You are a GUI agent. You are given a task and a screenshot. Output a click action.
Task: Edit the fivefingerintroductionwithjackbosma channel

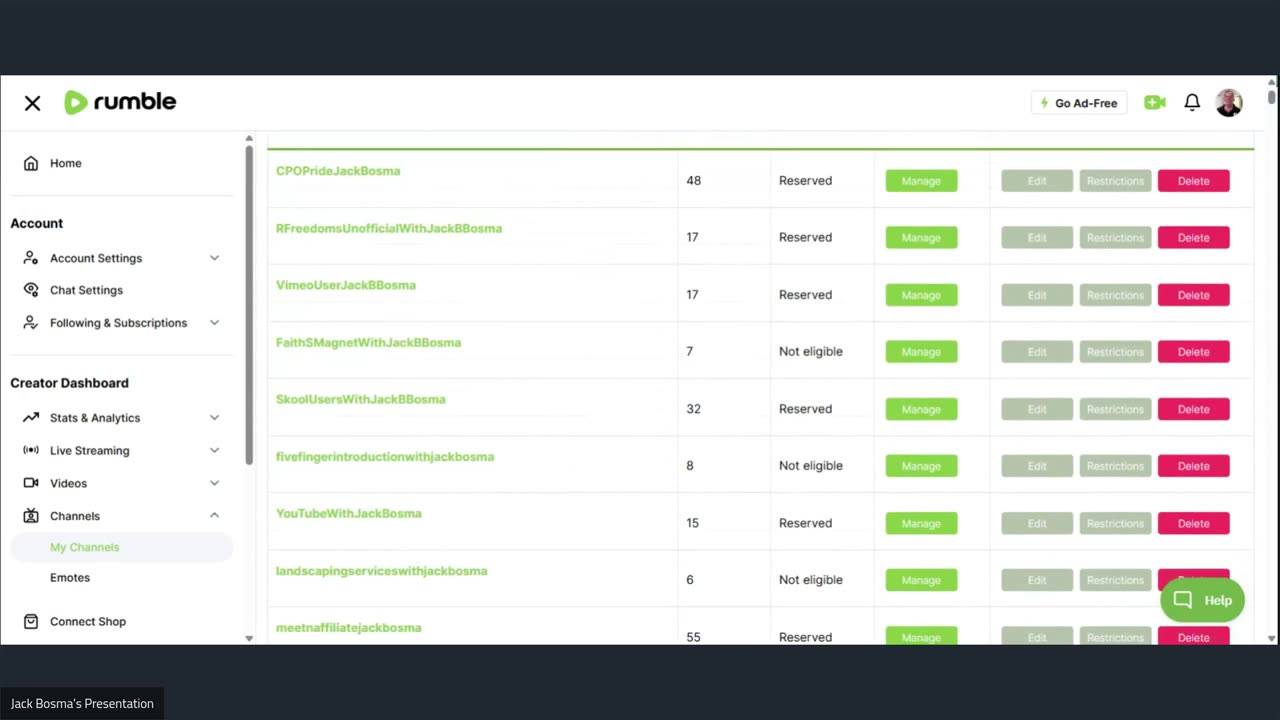[1037, 466]
